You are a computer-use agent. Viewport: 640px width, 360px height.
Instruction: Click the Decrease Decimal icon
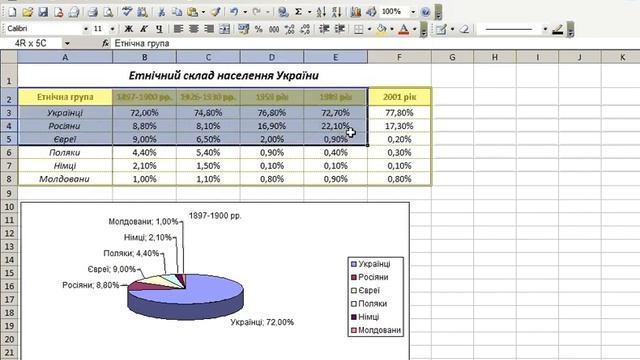(305, 29)
